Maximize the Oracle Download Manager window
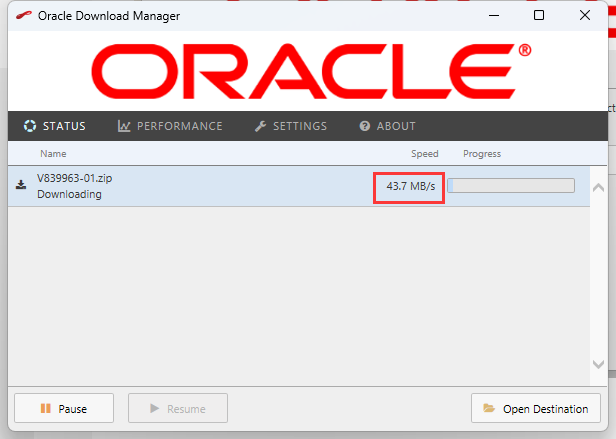616x439 pixels. 539,15
